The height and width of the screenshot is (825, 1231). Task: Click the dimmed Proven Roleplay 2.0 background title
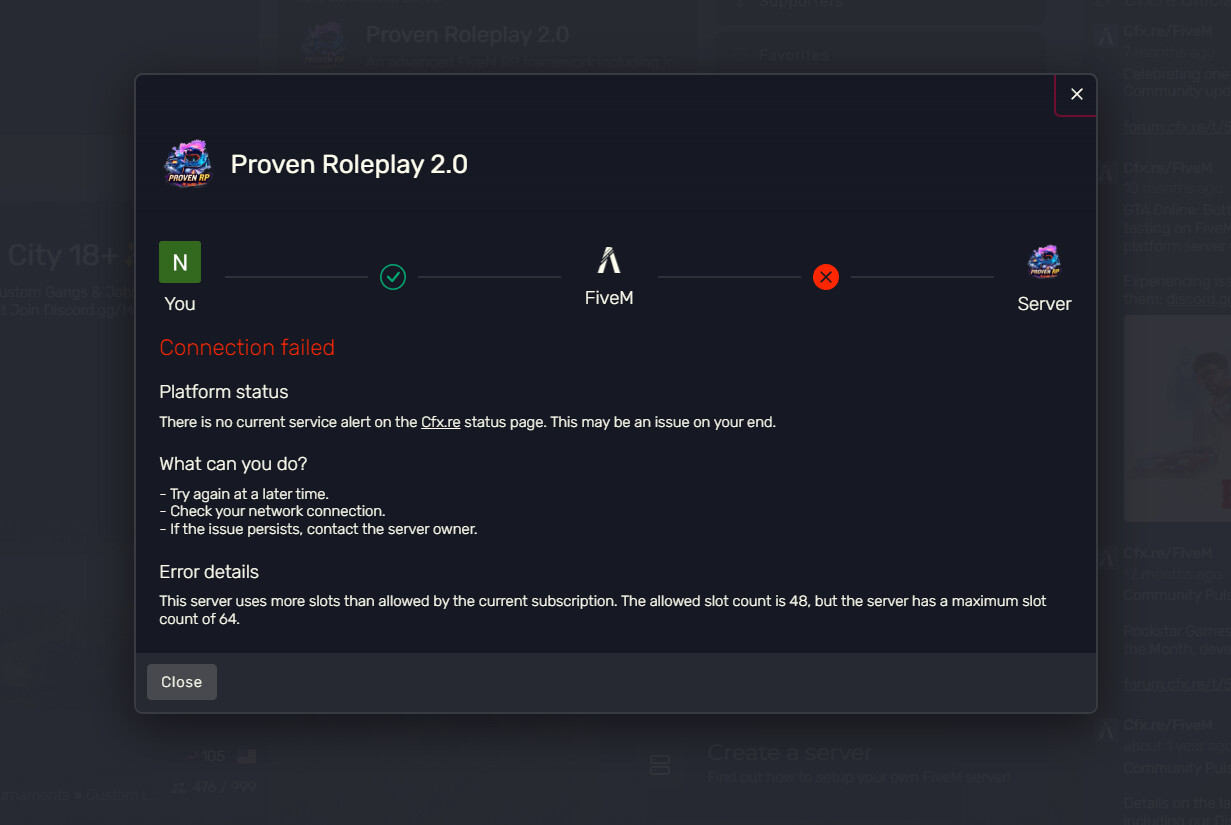(x=468, y=35)
